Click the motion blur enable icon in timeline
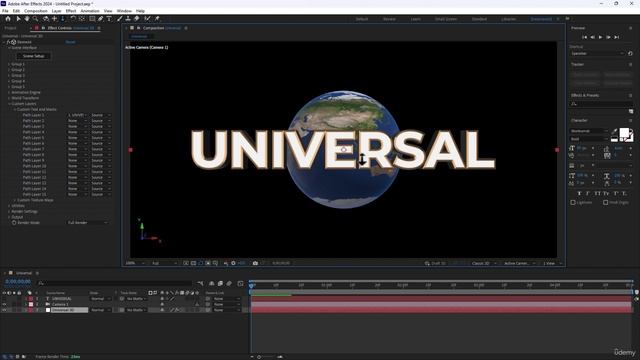Viewport: 640px width, 360px height. (229, 283)
